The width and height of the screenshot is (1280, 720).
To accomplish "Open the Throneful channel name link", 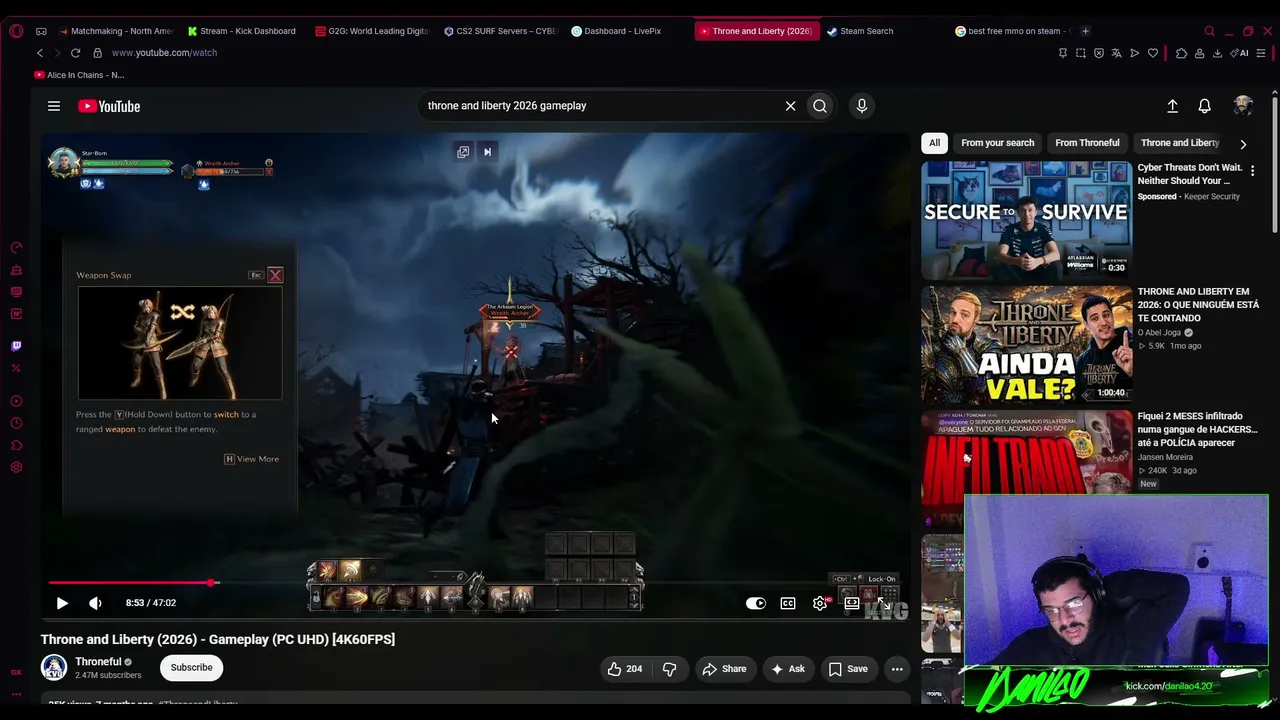I will (98, 662).
